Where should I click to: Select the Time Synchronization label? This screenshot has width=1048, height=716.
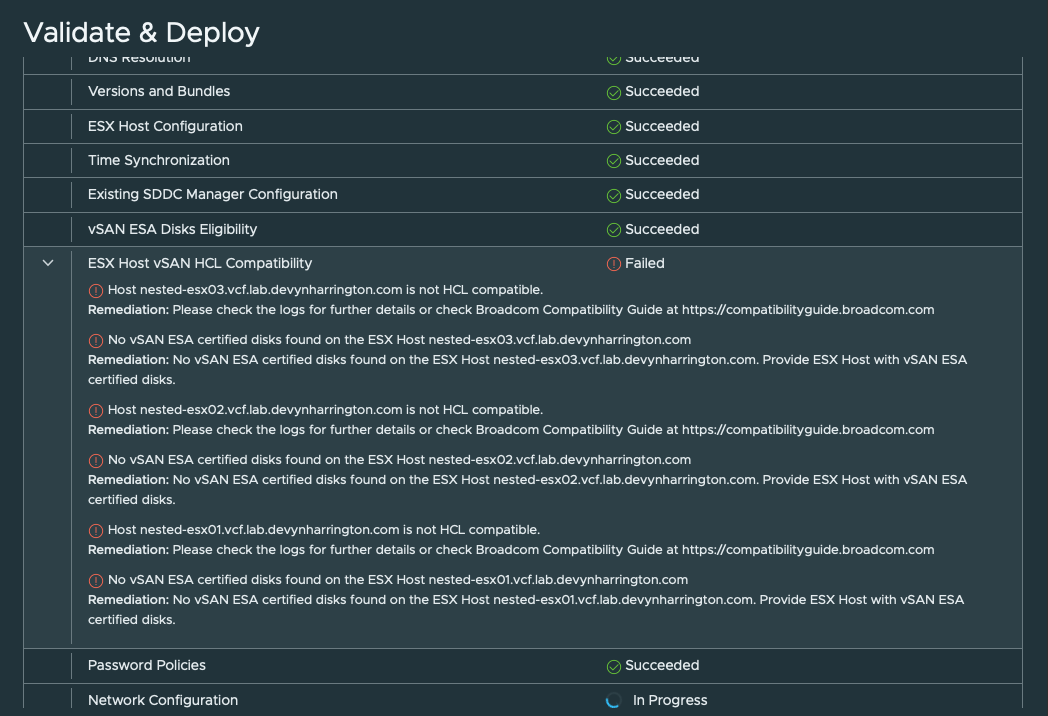click(x=158, y=160)
